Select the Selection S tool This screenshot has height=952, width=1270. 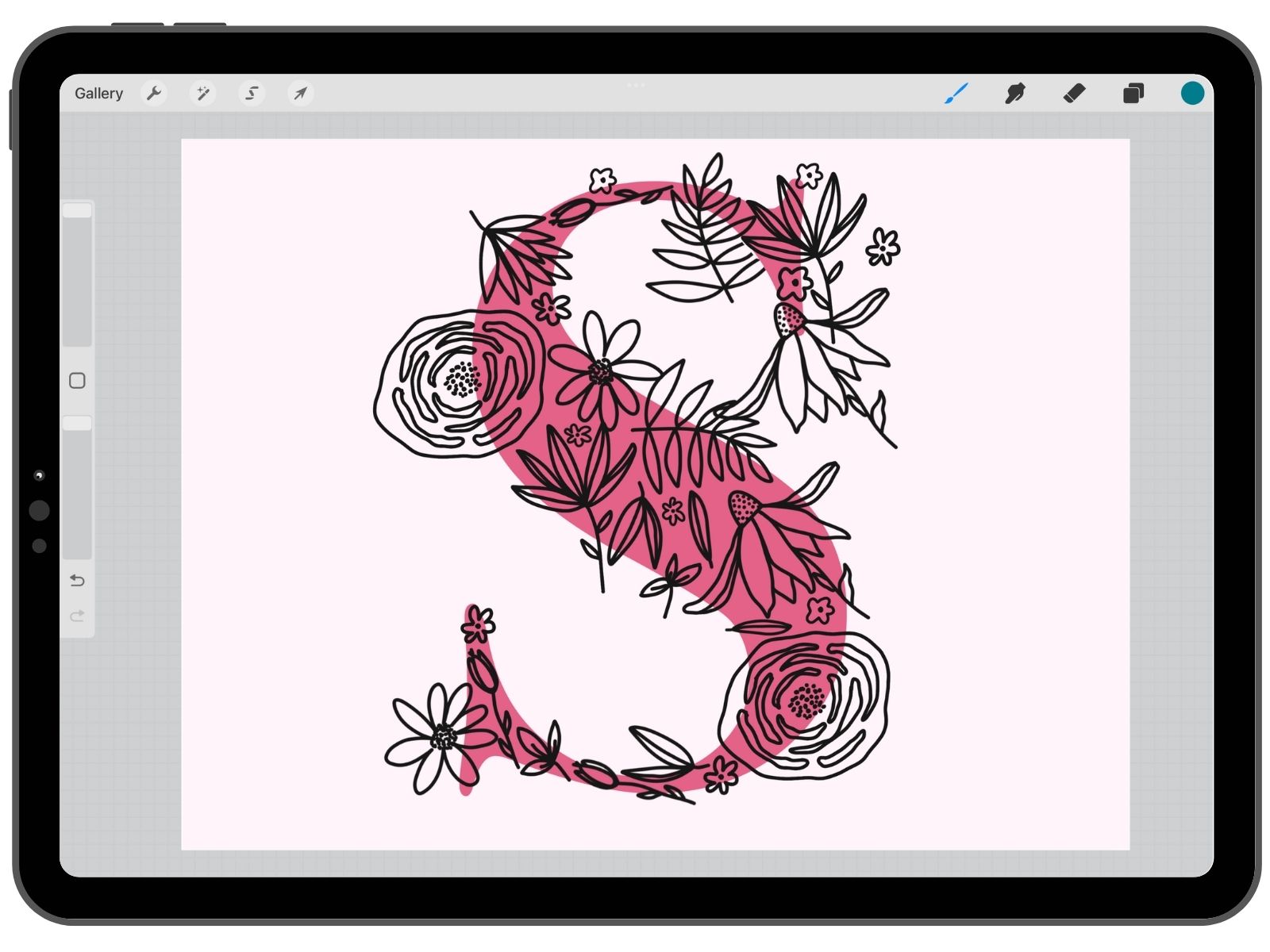click(252, 94)
